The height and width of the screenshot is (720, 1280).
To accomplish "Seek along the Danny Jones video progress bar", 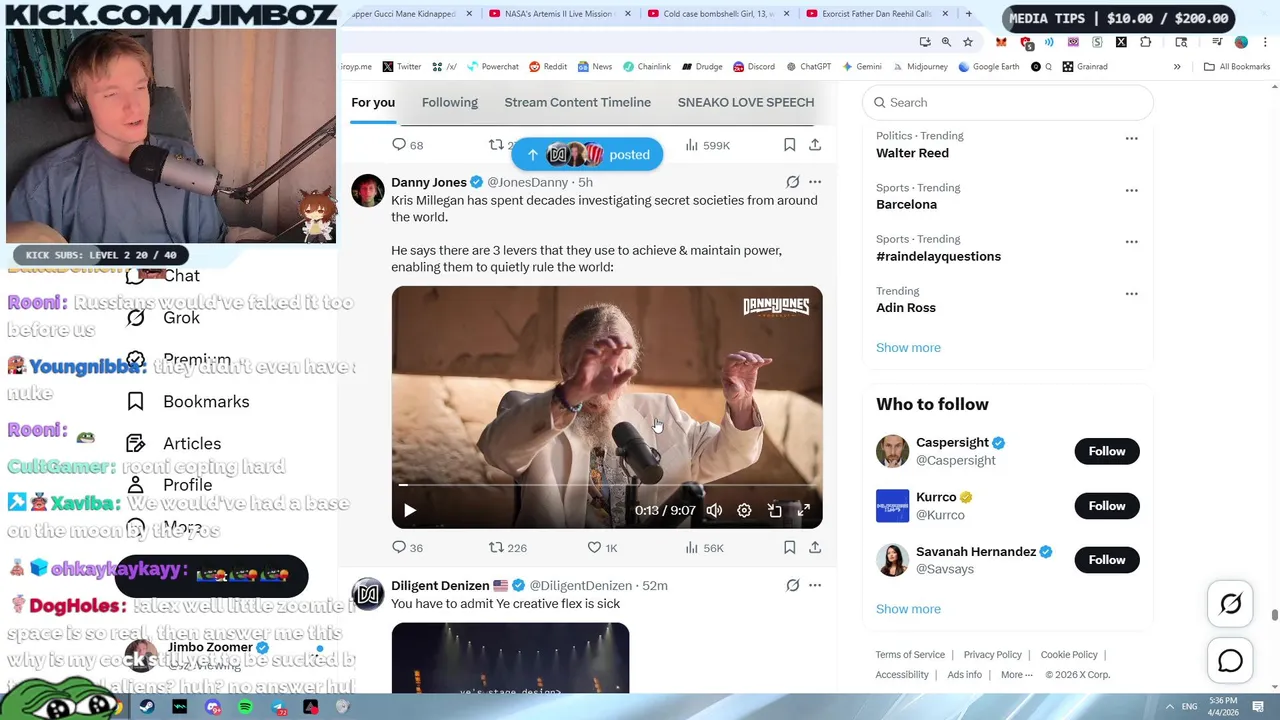I will click(607, 486).
